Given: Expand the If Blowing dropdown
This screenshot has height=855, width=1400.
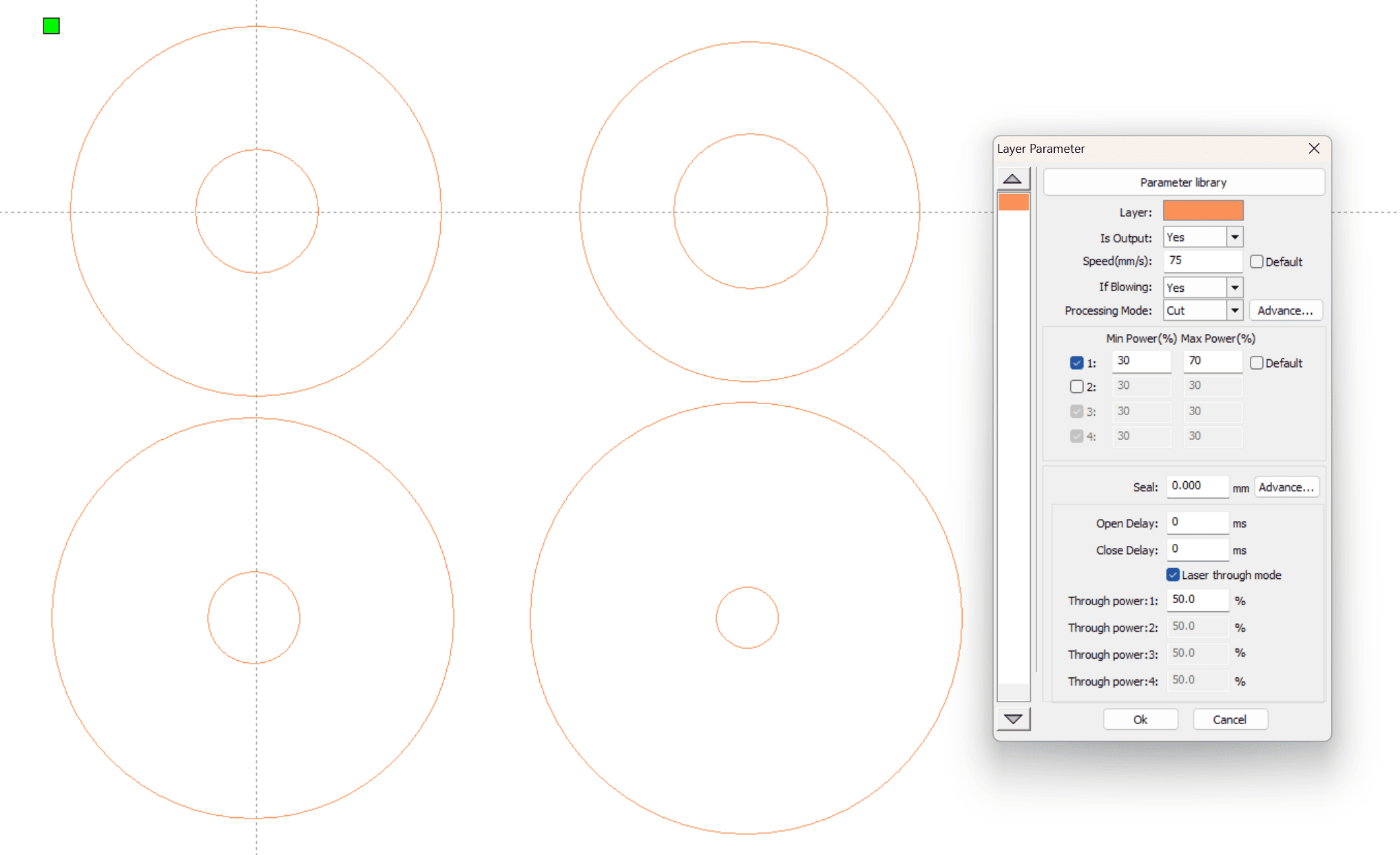Looking at the screenshot, I should 1235,288.
